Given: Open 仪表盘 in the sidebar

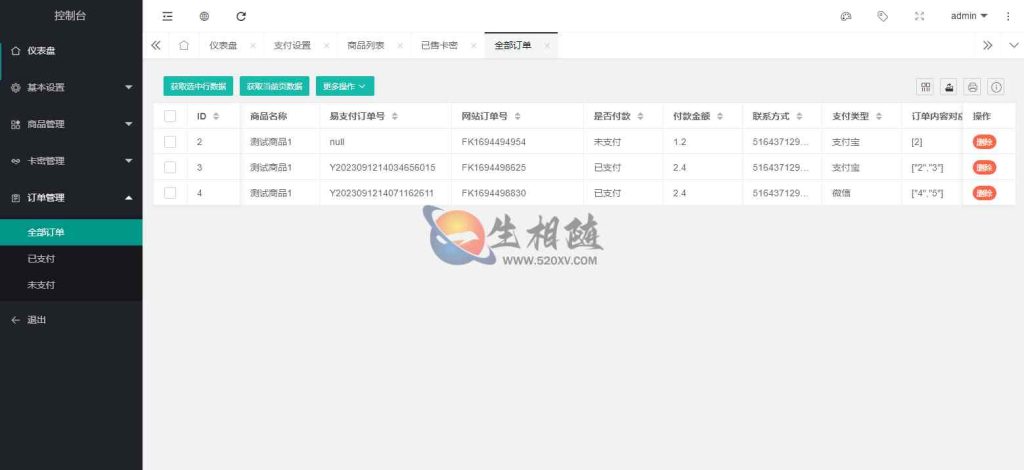Looking at the screenshot, I should 71,51.
